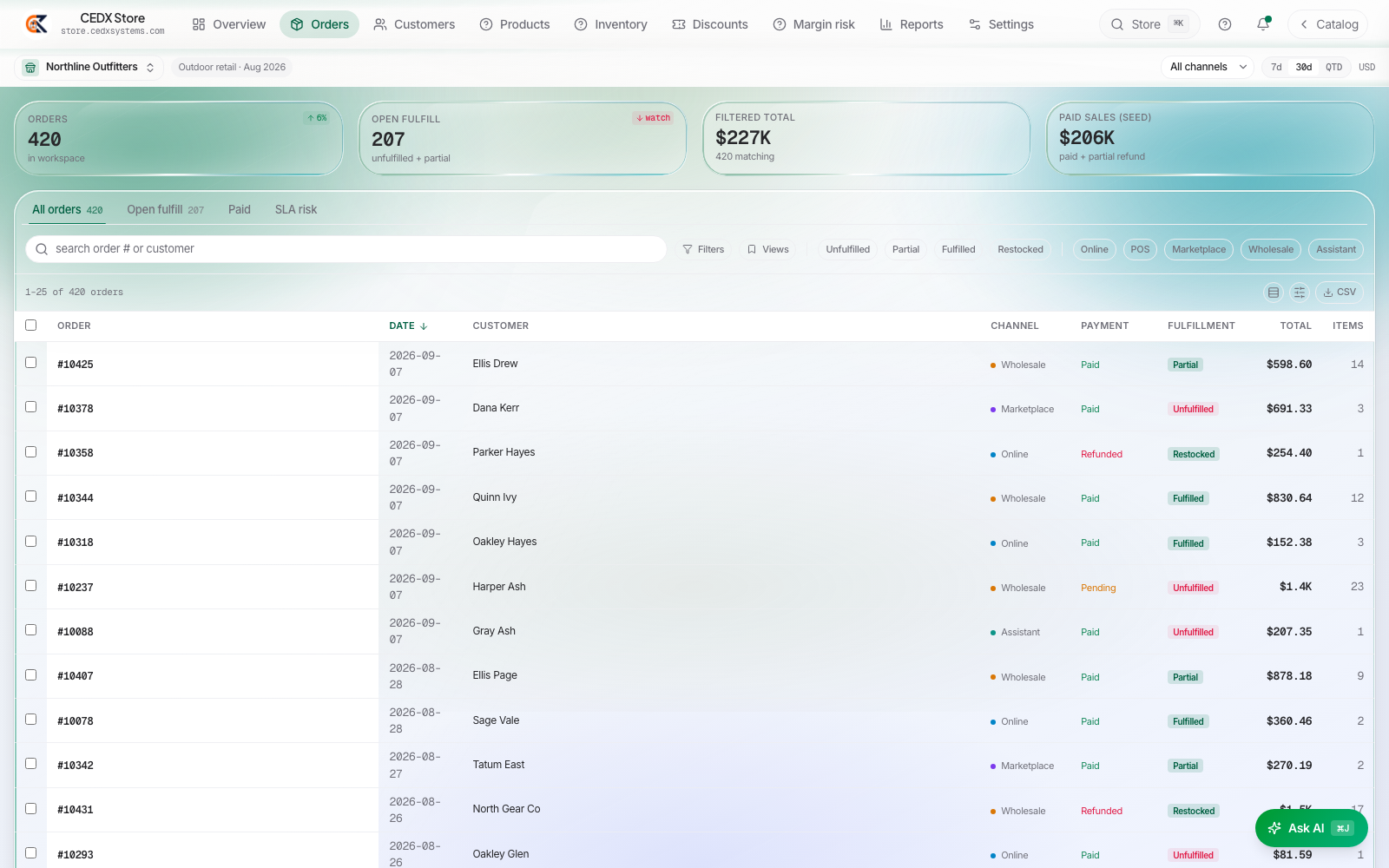Switch to the All orders tab

[x=67, y=209]
